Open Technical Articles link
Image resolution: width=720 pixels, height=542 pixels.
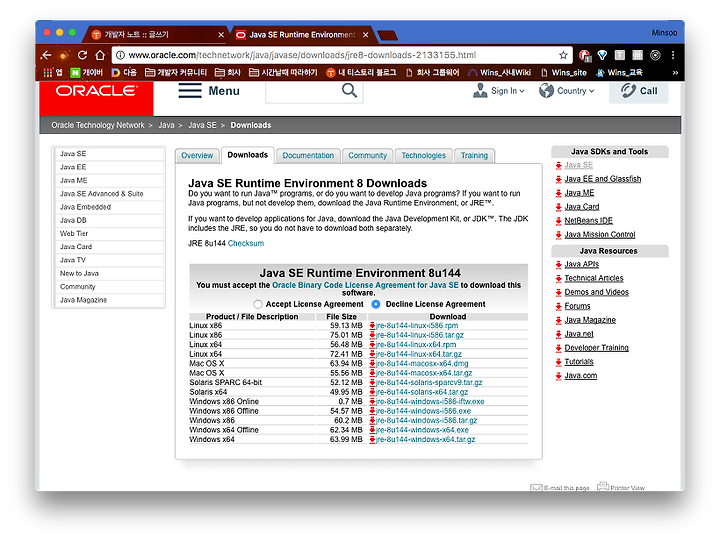click(594, 278)
